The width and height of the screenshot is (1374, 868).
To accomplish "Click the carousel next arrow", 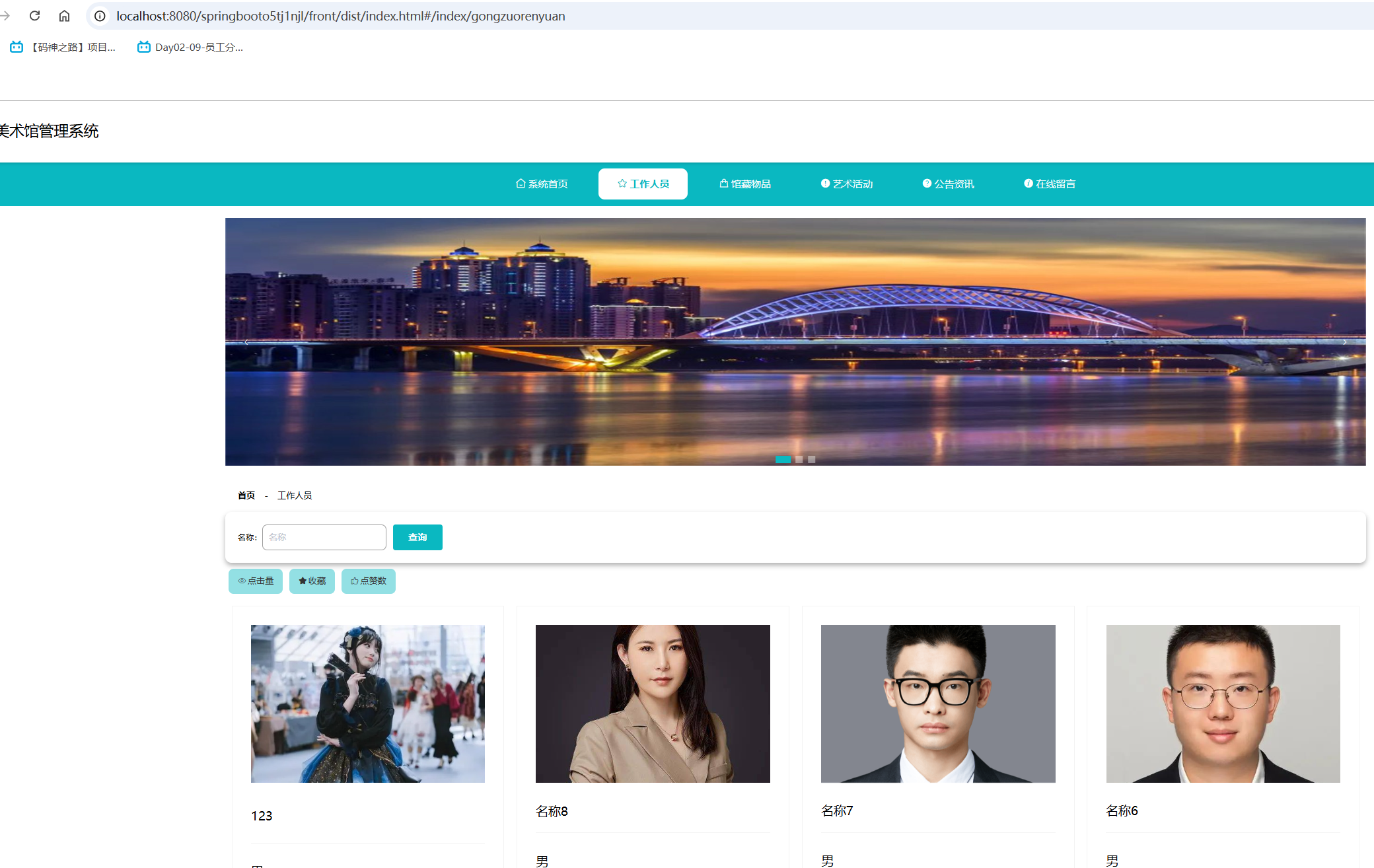I will pos(1344,342).
